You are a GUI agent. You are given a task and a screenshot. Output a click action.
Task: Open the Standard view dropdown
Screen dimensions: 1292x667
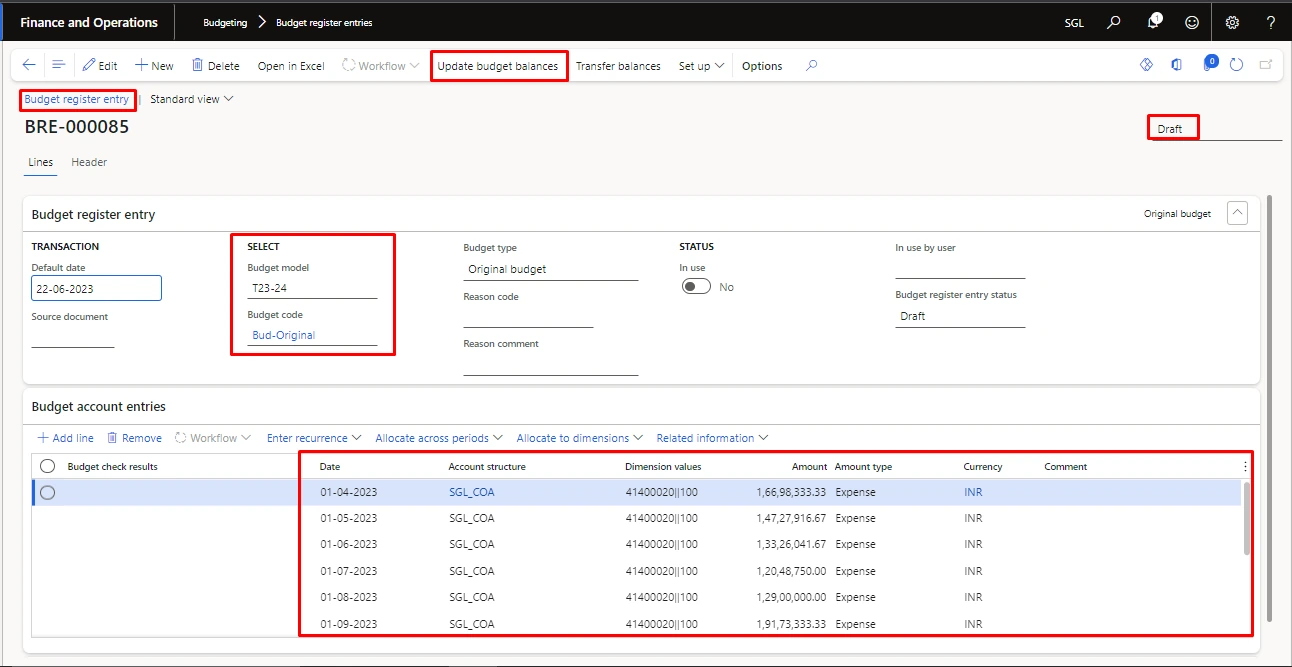pos(191,99)
